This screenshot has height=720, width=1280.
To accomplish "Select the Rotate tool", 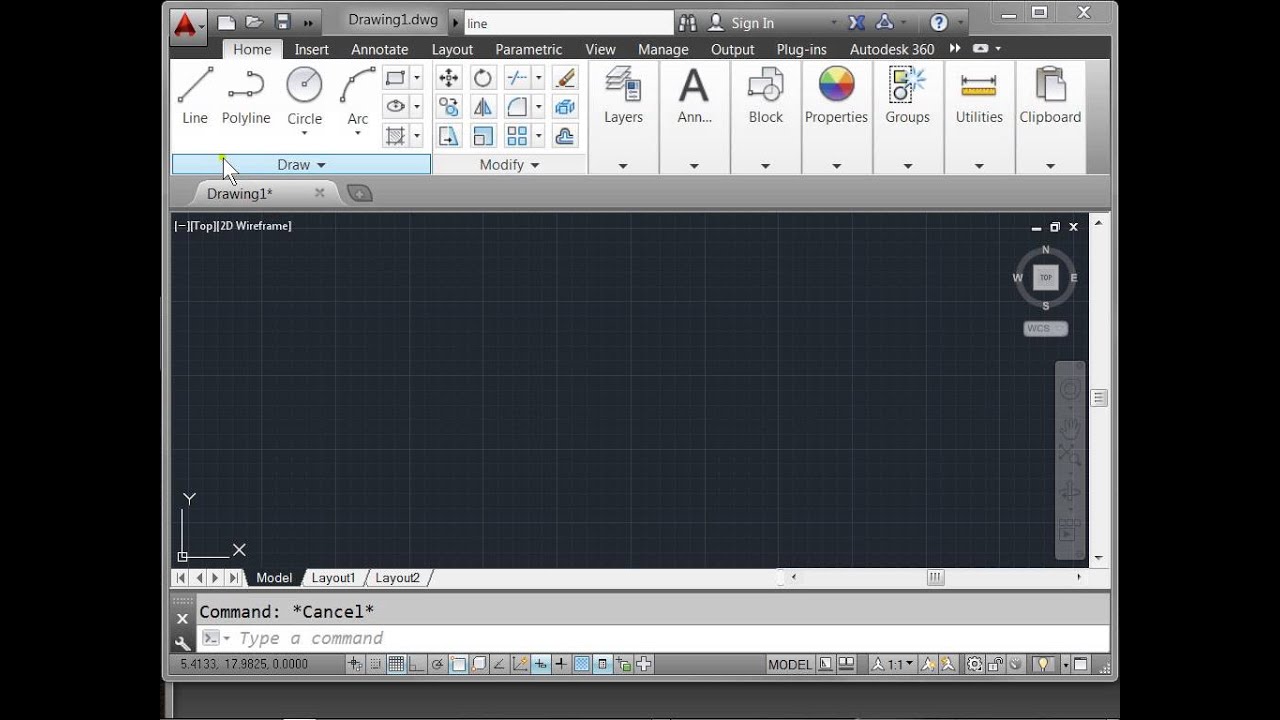I will [x=483, y=78].
